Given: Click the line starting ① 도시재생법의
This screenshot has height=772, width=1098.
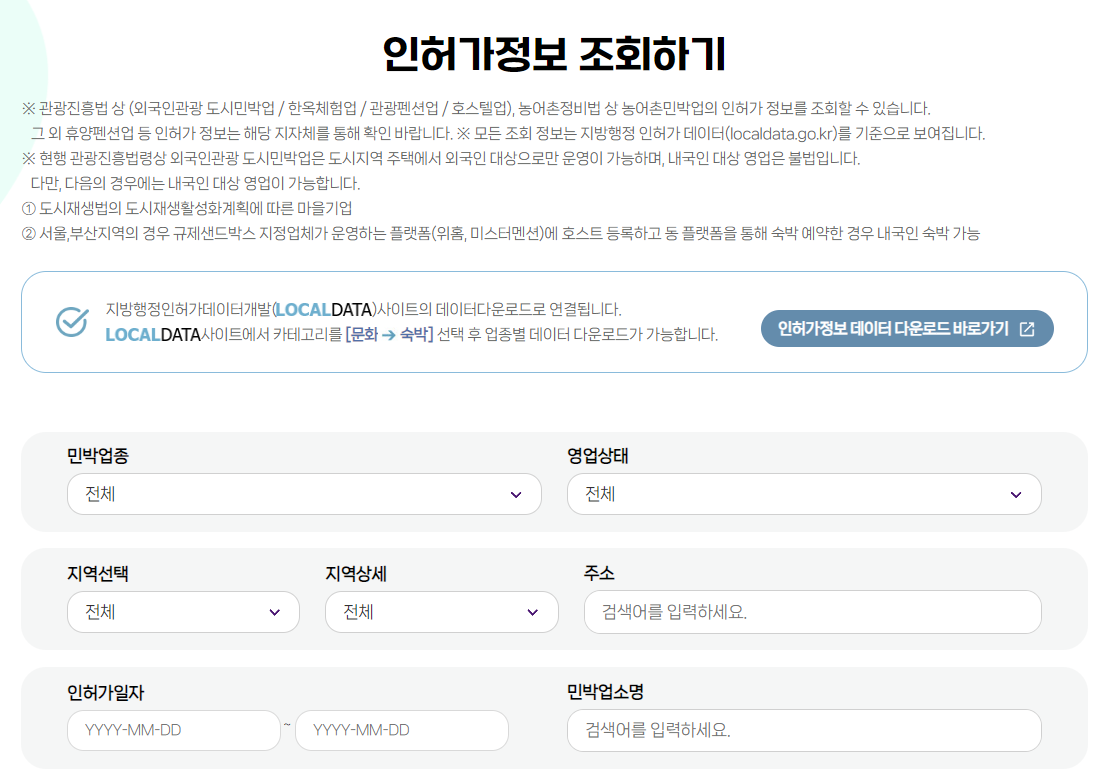Looking at the screenshot, I should point(187,208).
